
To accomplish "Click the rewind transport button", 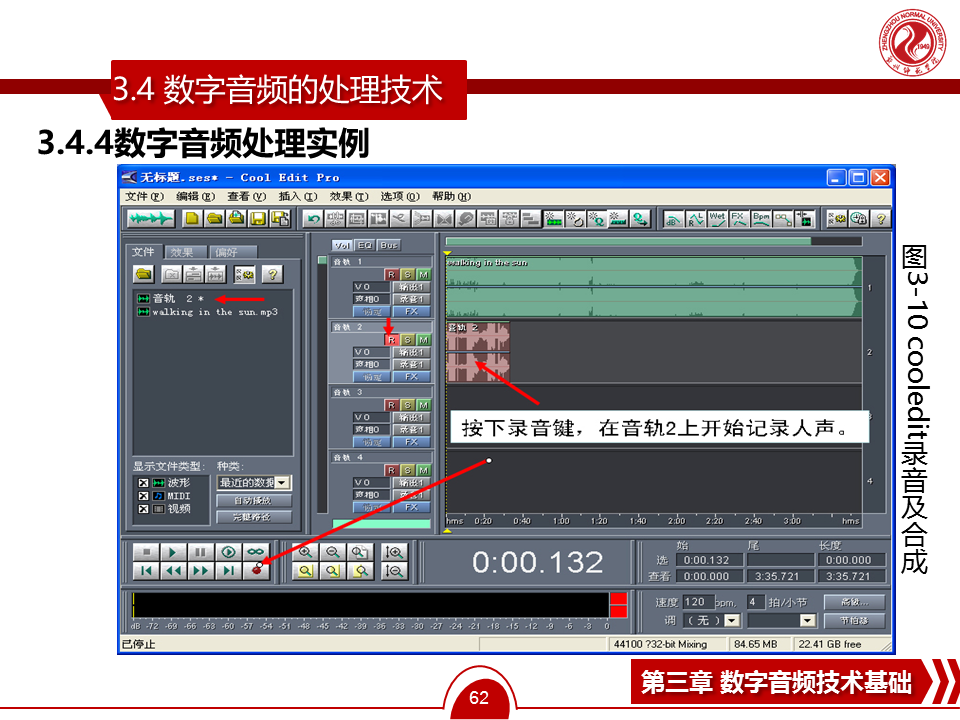I will [x=173, y=571].
